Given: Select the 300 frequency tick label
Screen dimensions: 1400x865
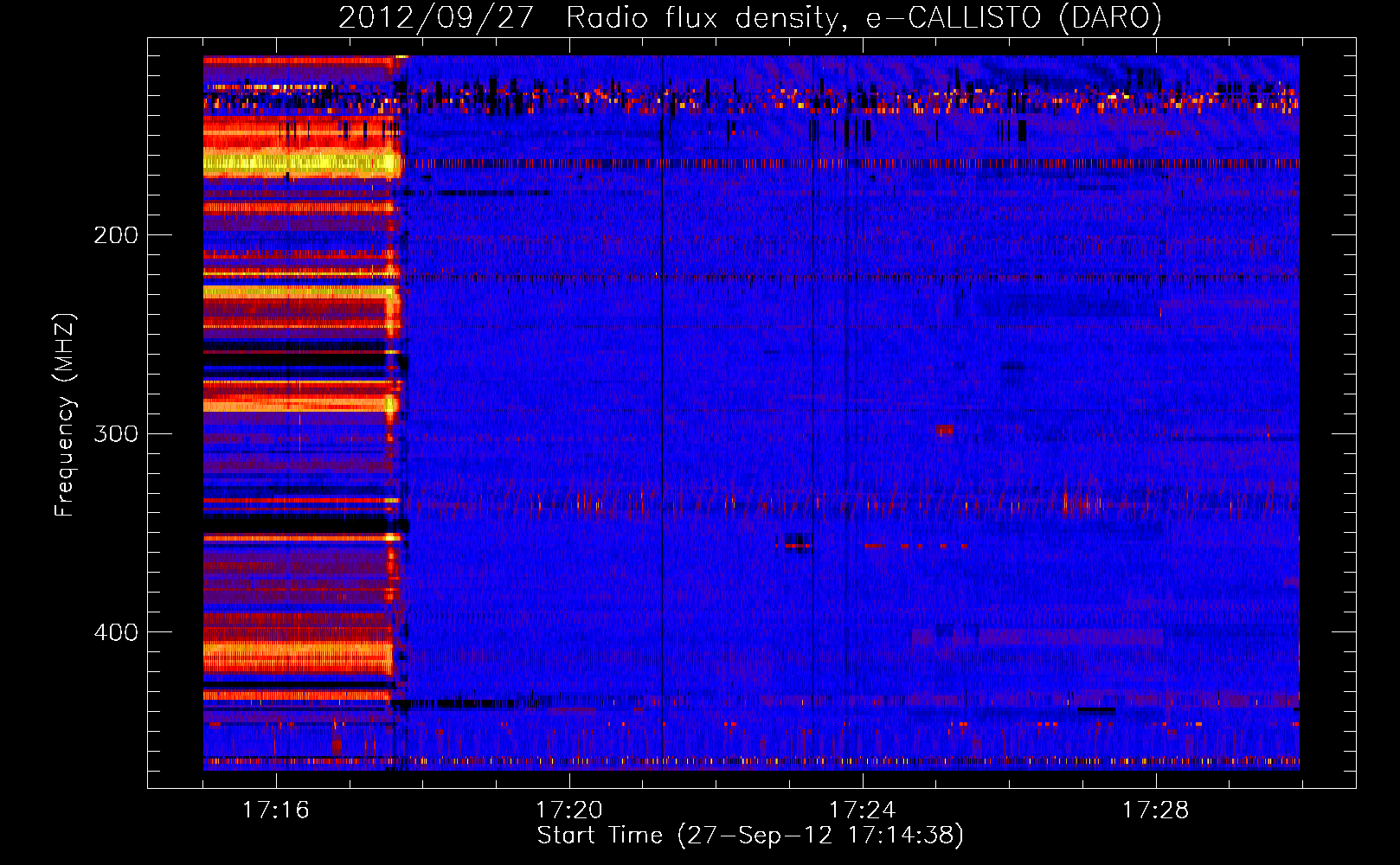Looking at the screenshot, I should coord(116,433).
